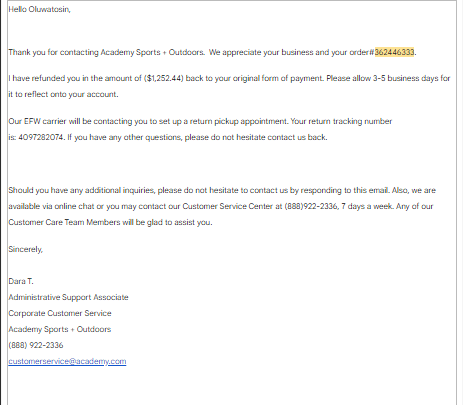Click the title "Administrative Support Associate"
This screenshot has height=405, width=463.
(68, 297)
